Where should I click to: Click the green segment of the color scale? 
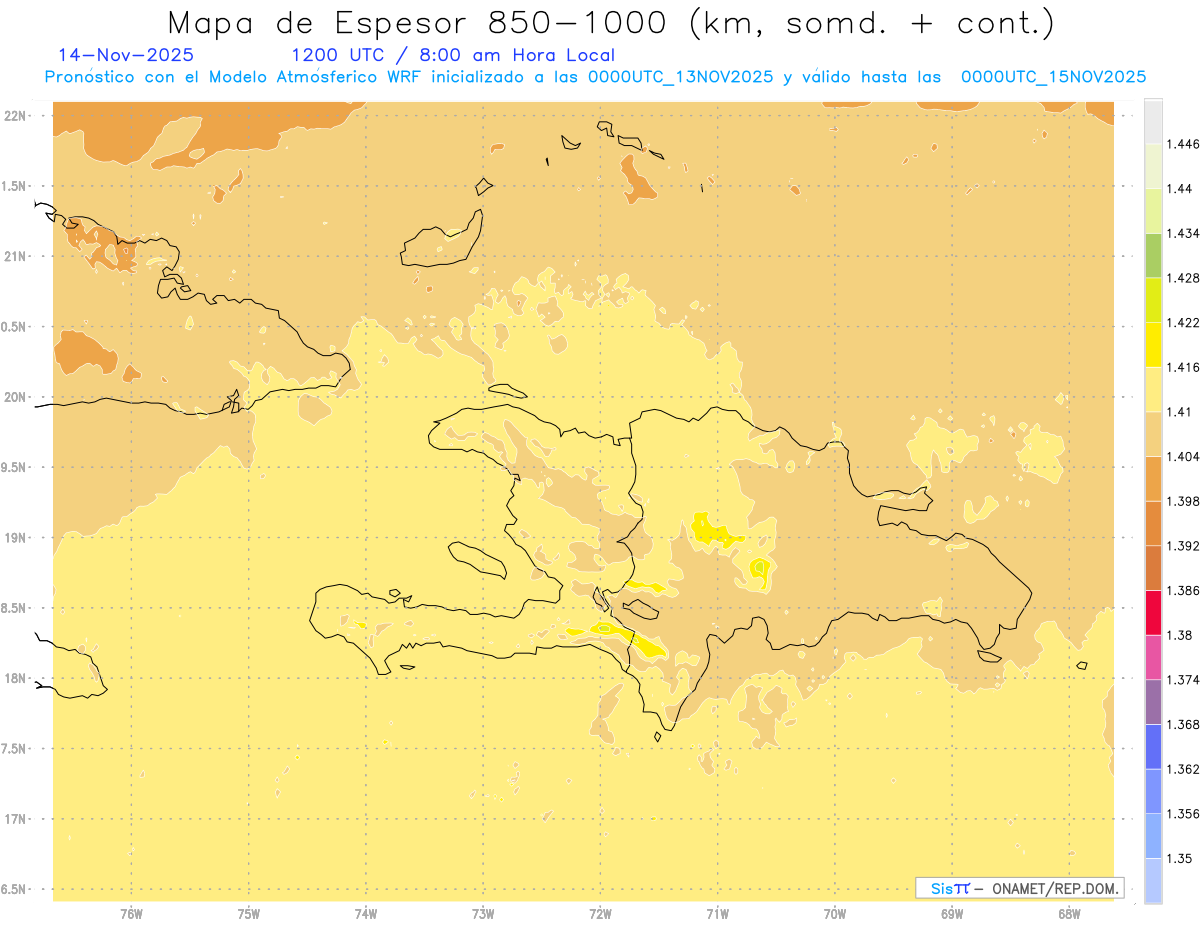1153,255
